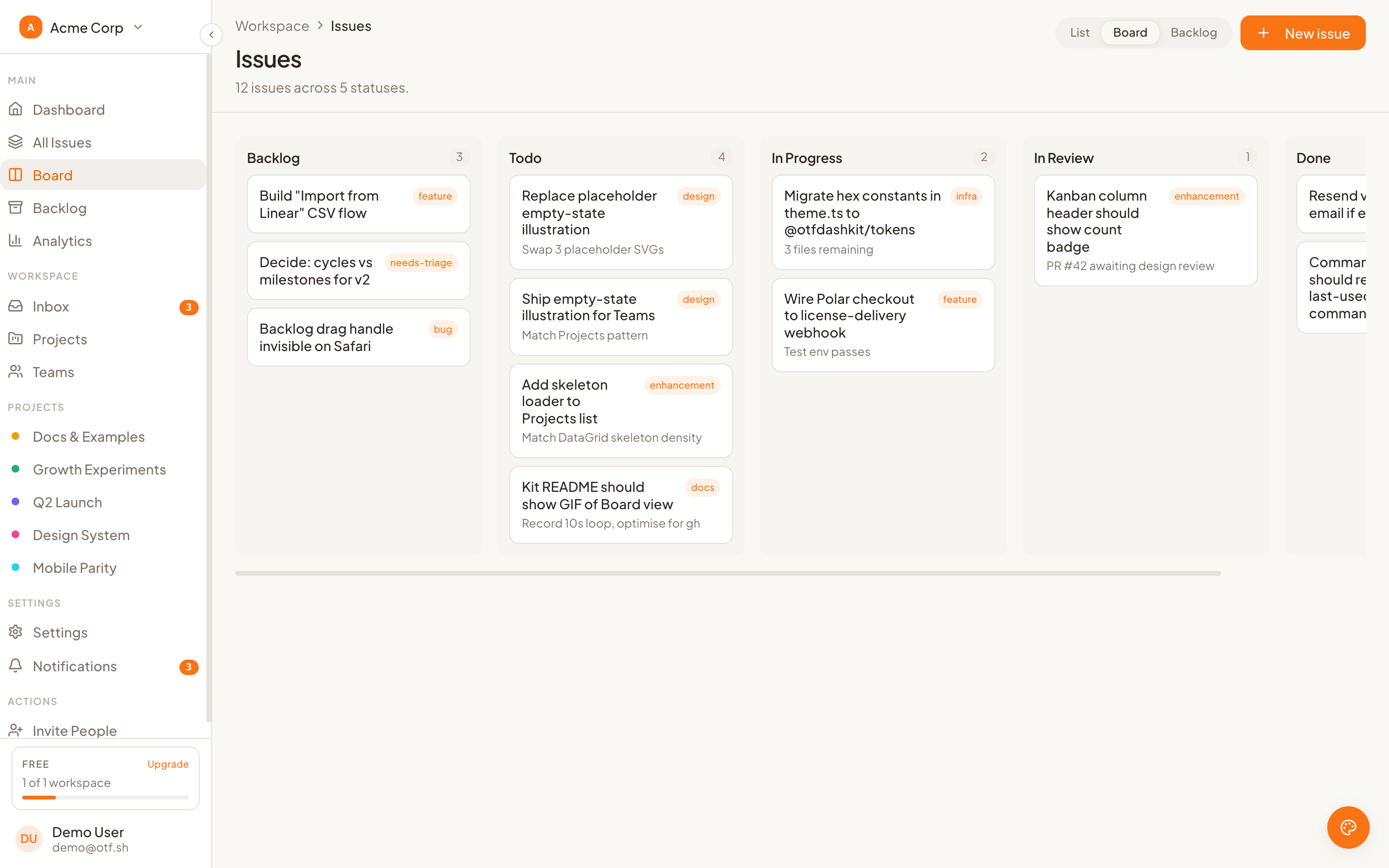Open the Demo User account menu
The height and width of the screenshot is (868, 1389).
click(x=106, y=839)
